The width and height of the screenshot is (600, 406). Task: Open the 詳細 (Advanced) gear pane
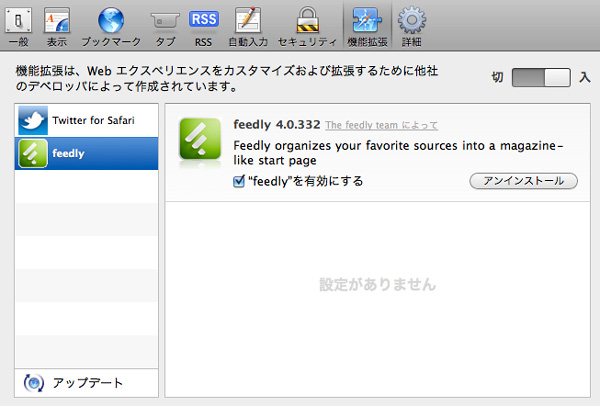coord(411,26)
